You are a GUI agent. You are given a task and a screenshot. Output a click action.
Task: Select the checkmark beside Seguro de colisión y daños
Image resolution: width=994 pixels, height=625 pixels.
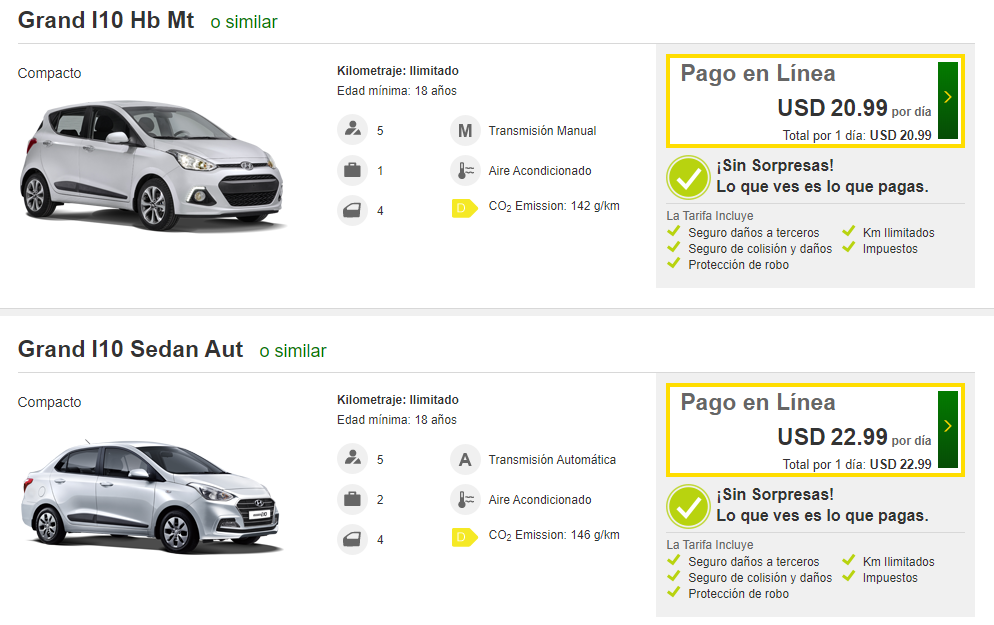674,248
